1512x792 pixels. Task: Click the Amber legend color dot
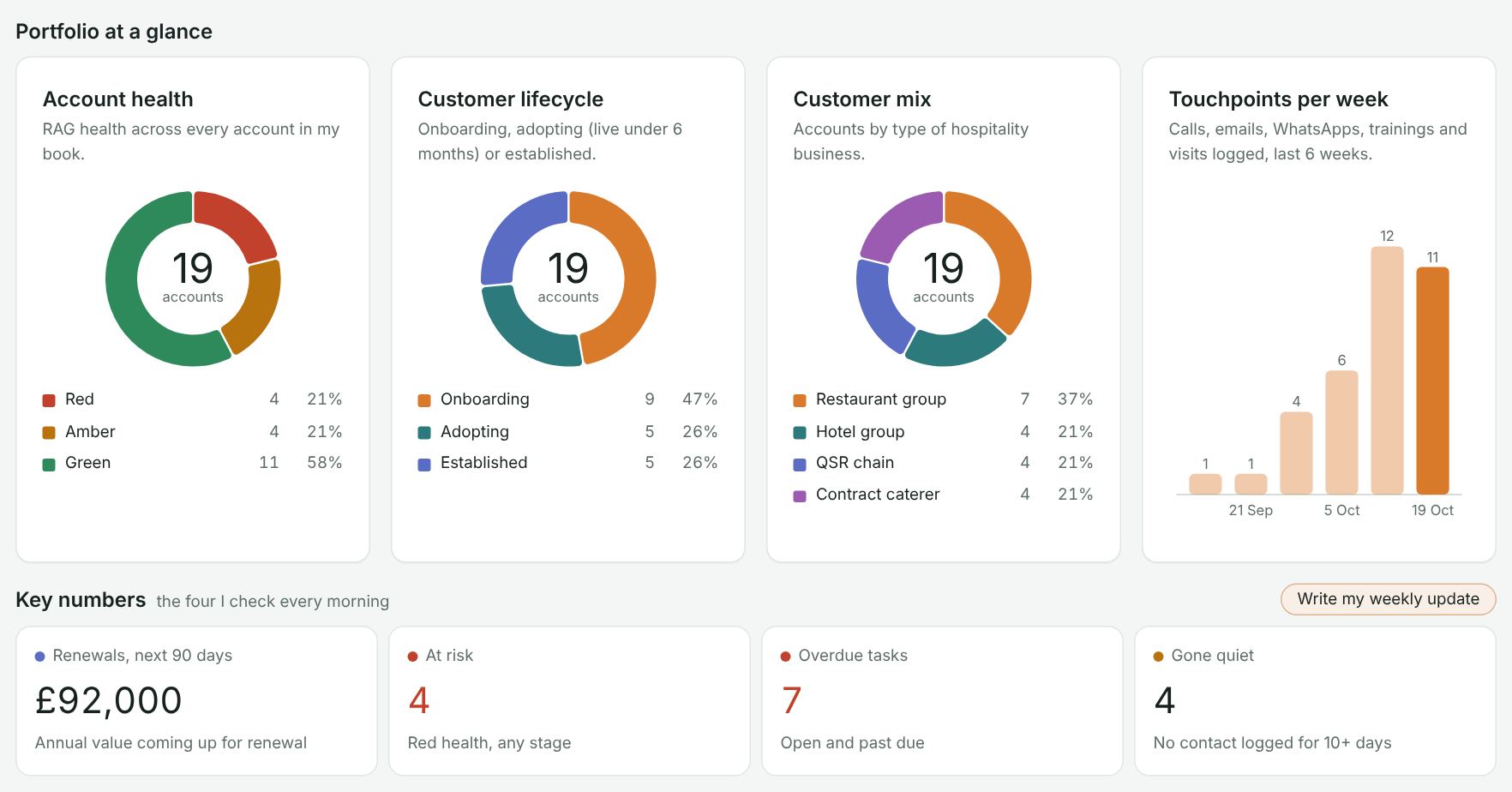point(49,433)
